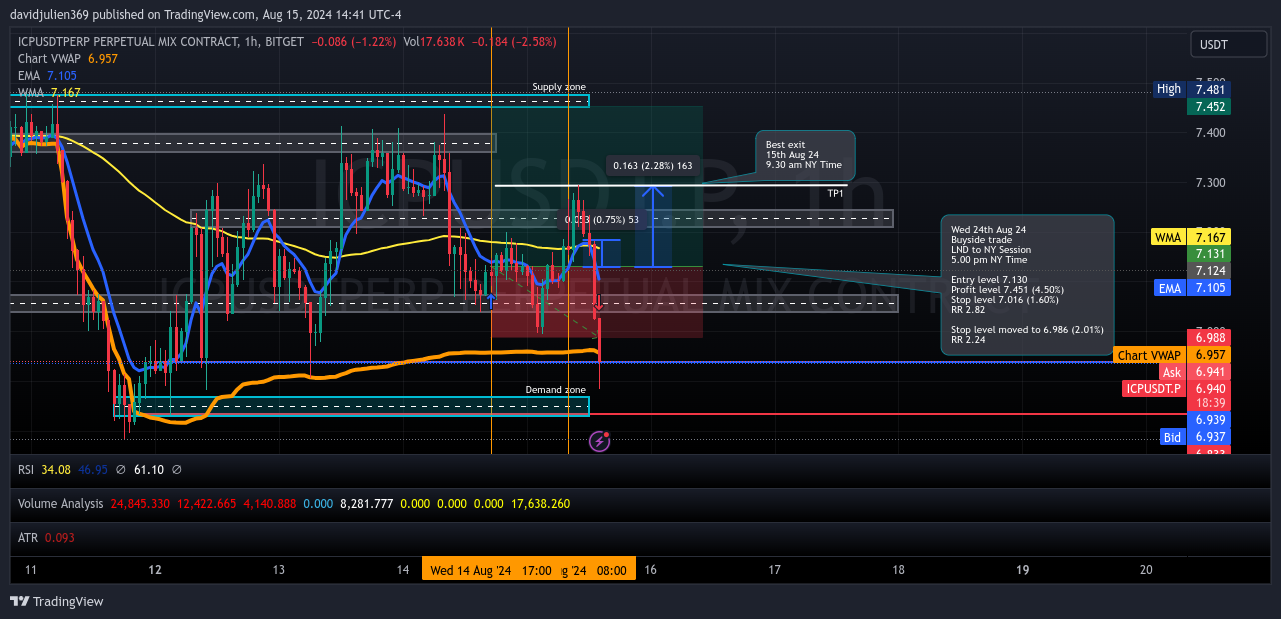Select the RSI indicator legend

(28, 469)
